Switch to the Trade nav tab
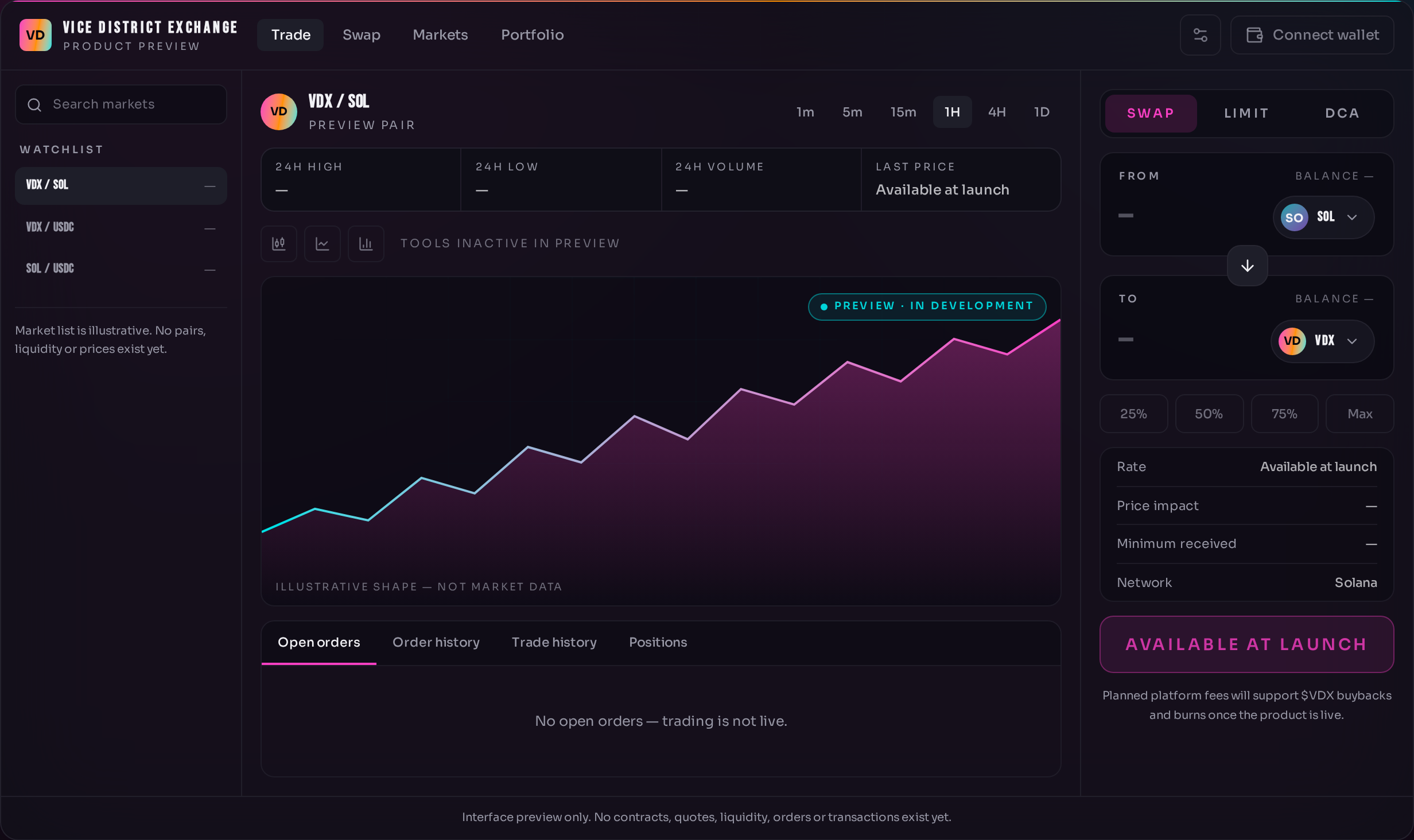 point(290,35)
